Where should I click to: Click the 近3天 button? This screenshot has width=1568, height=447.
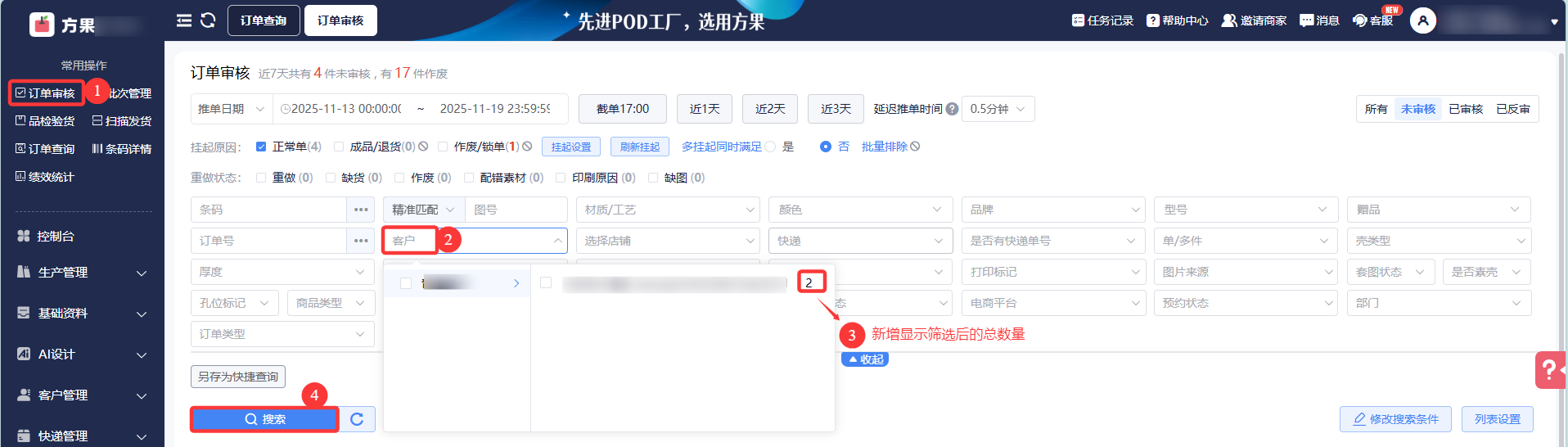click(x=836, y=109)
